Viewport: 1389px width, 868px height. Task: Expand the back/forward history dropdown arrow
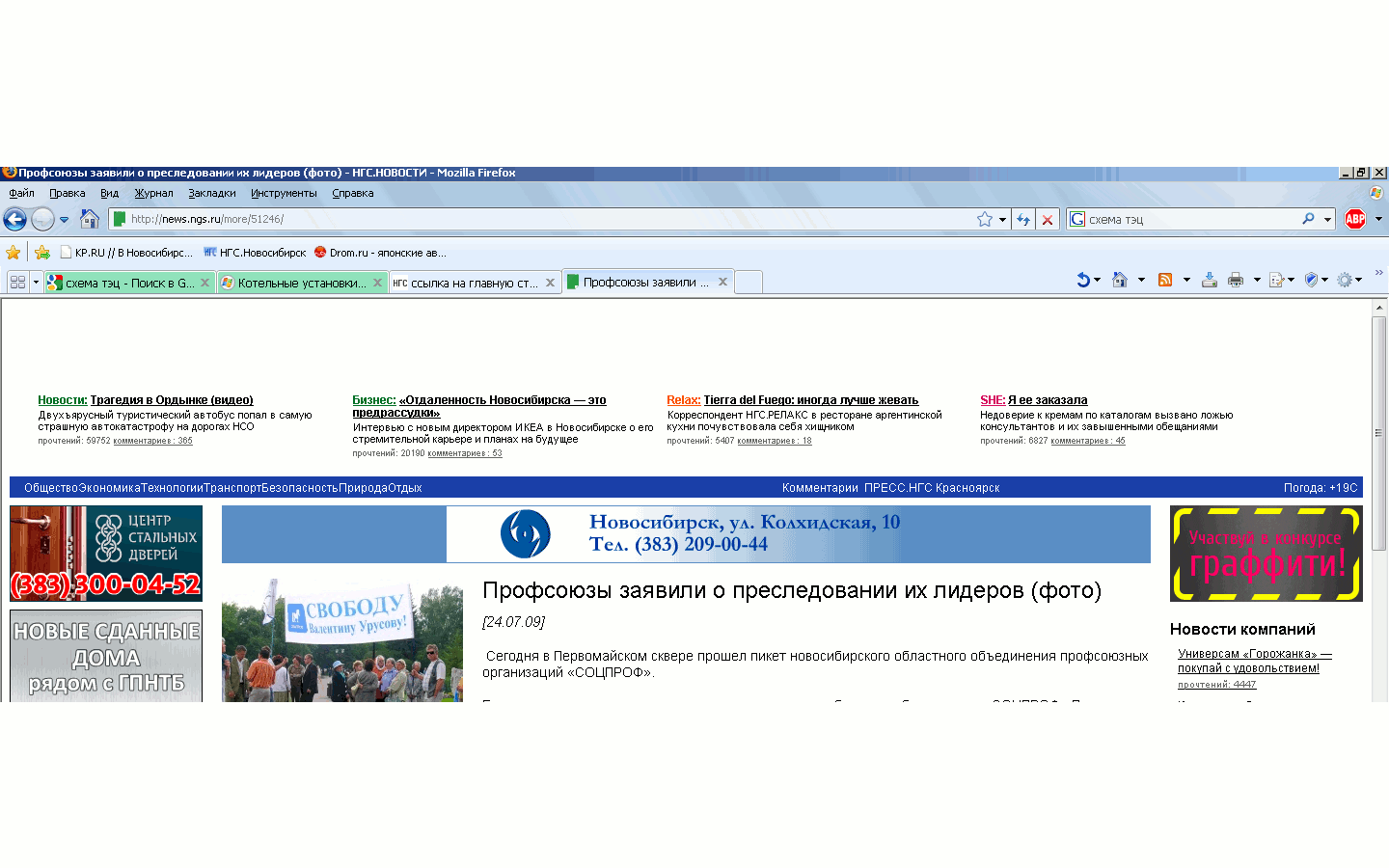click(x=65, y=220)
